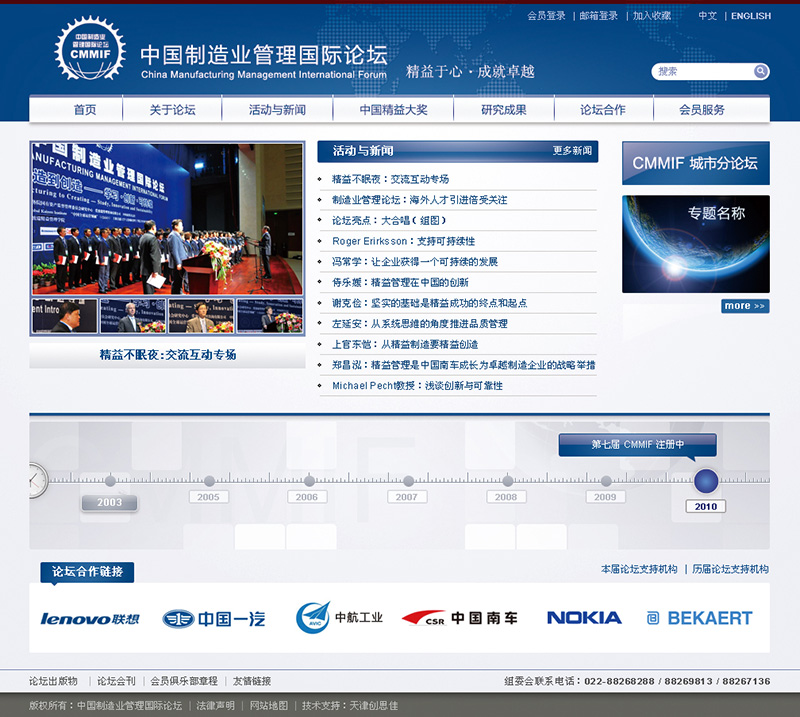Open the FAW 中国一汽 logo
The image size is (800, 717).
click(x=214, y=618)
